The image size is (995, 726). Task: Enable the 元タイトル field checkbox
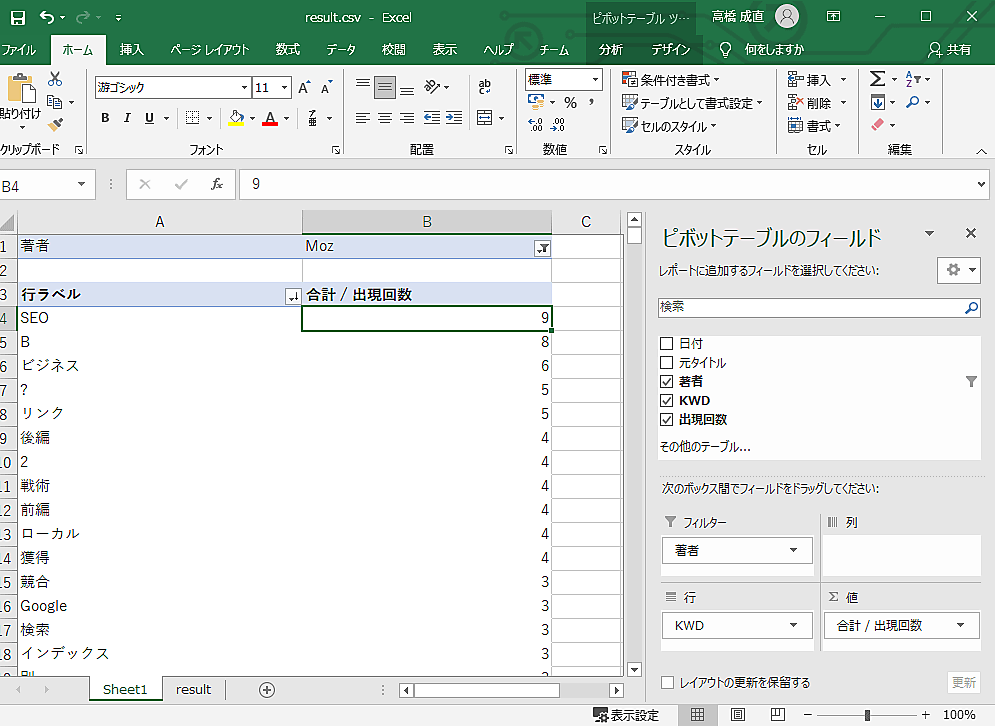coord(667,363)
